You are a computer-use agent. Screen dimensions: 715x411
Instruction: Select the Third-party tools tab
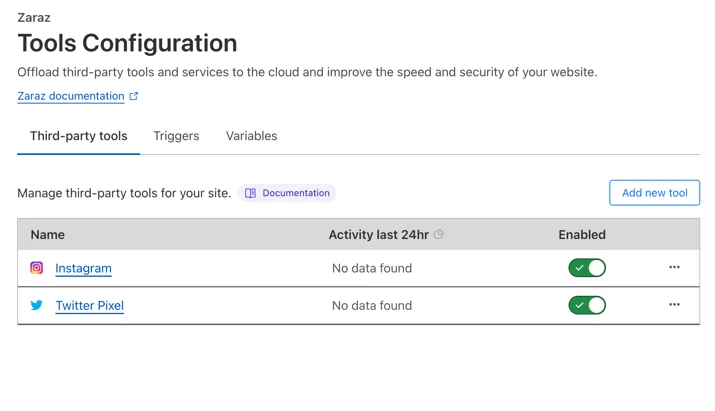[x=78, y=136]
